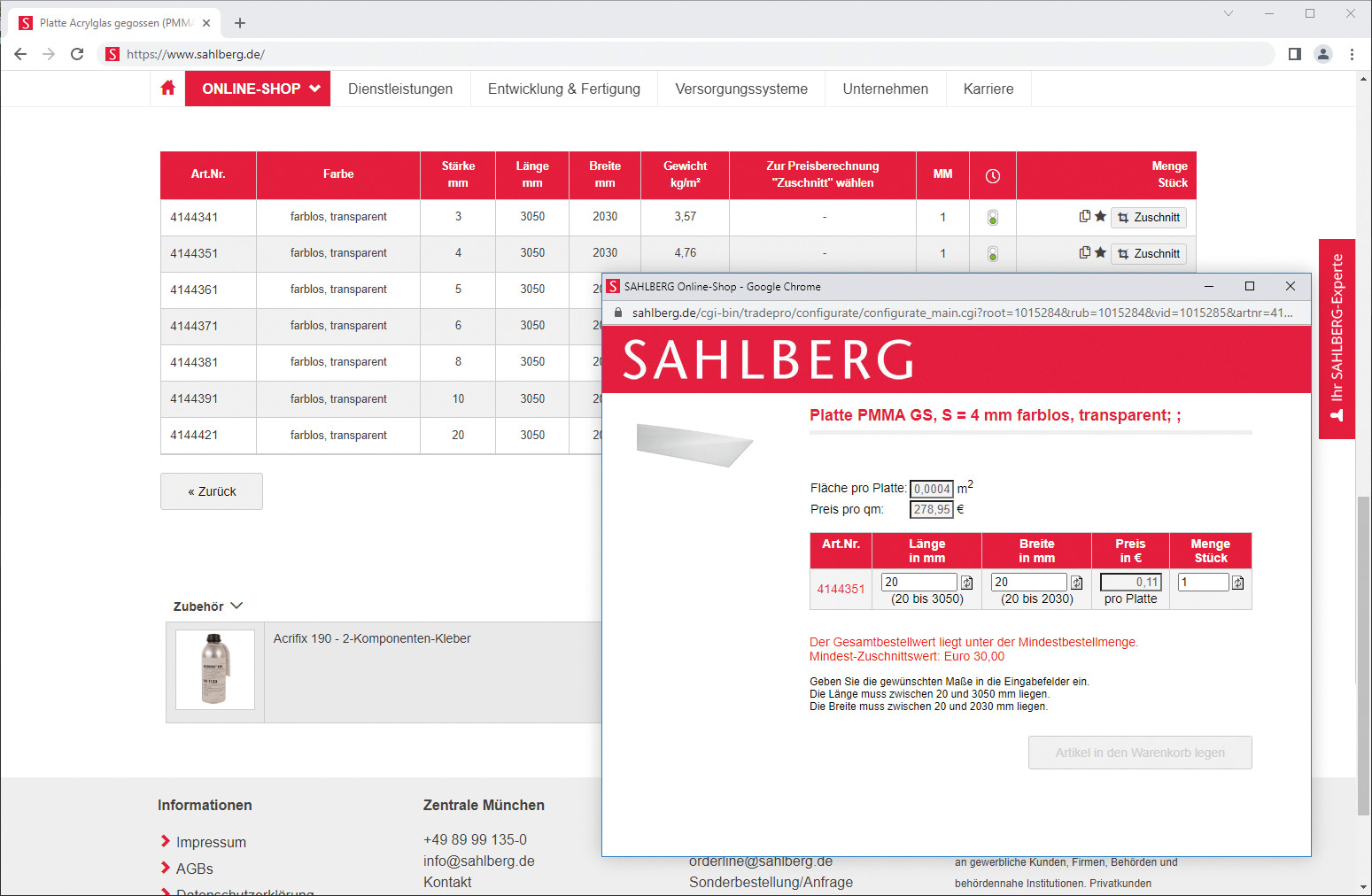Viewport: 1372px width, 896px height.
Task: Reload the main browser page
Action: [x=77, y=54]
